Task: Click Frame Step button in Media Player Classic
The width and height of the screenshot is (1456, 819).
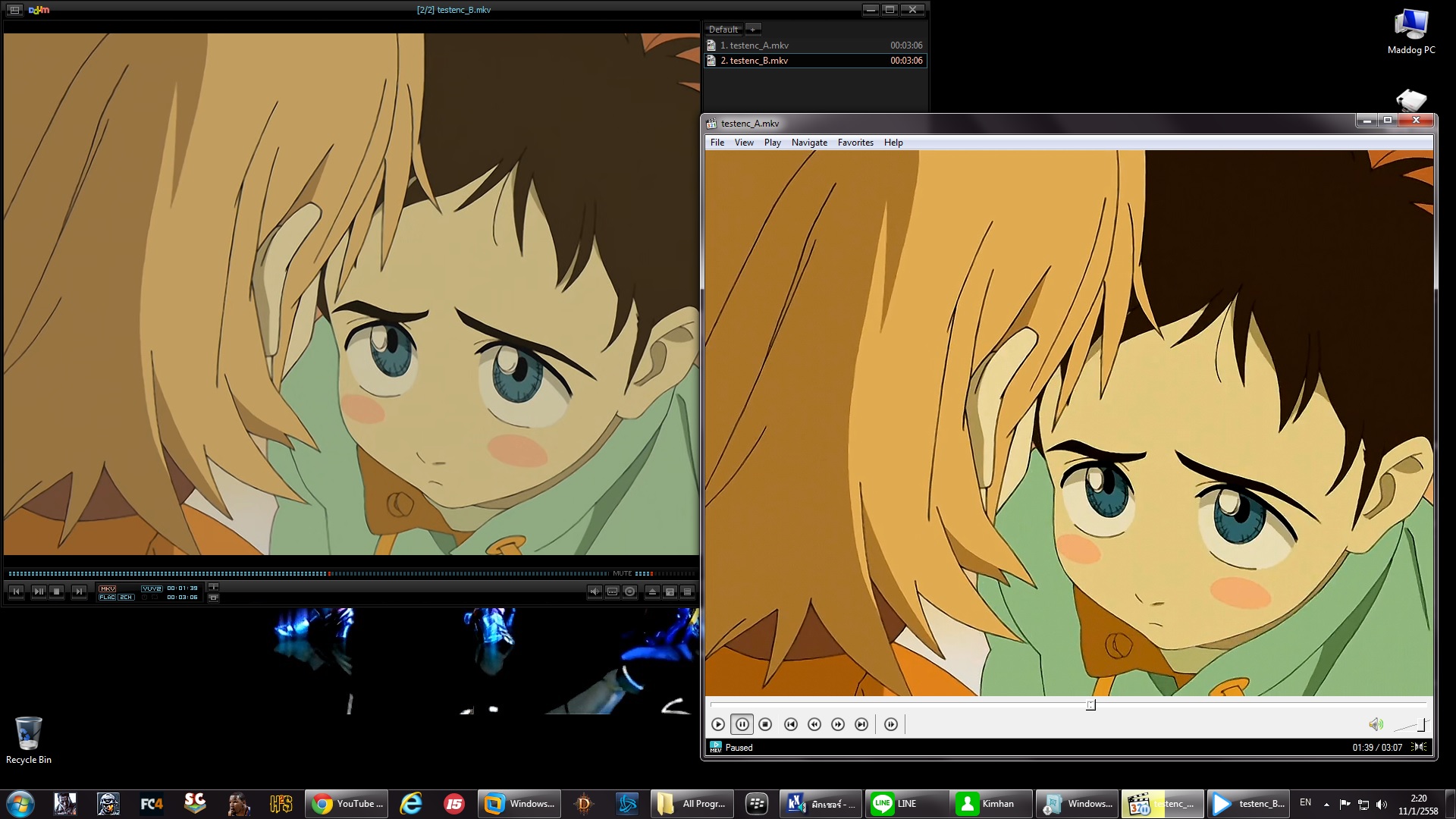Action: 891,724
